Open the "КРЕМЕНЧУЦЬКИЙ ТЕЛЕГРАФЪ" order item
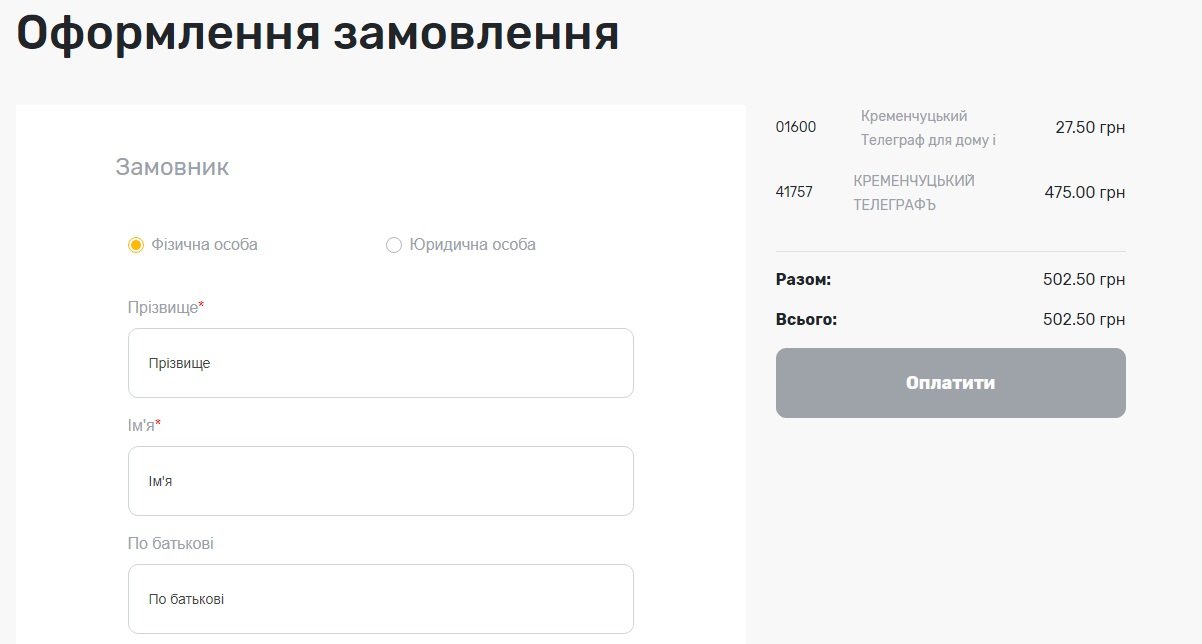The width and height of the screenshot is (1202, 644). [x=913, y=192]
